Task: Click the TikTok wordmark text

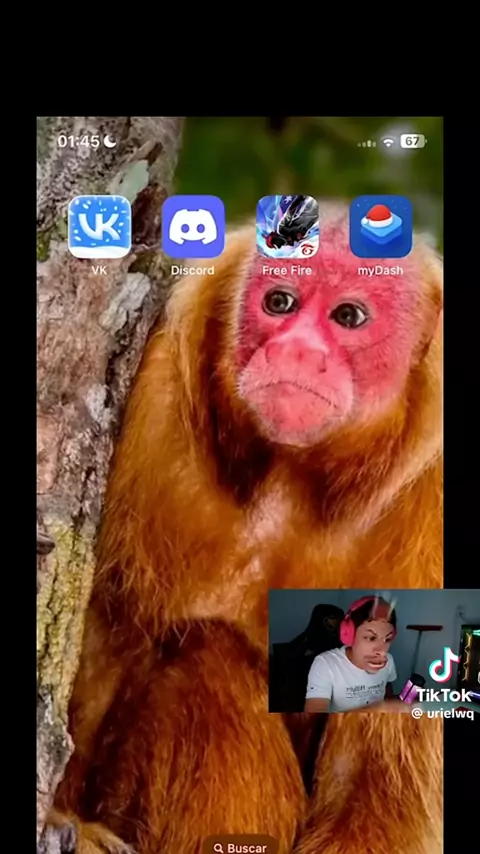Action: [x=443, y=695]
